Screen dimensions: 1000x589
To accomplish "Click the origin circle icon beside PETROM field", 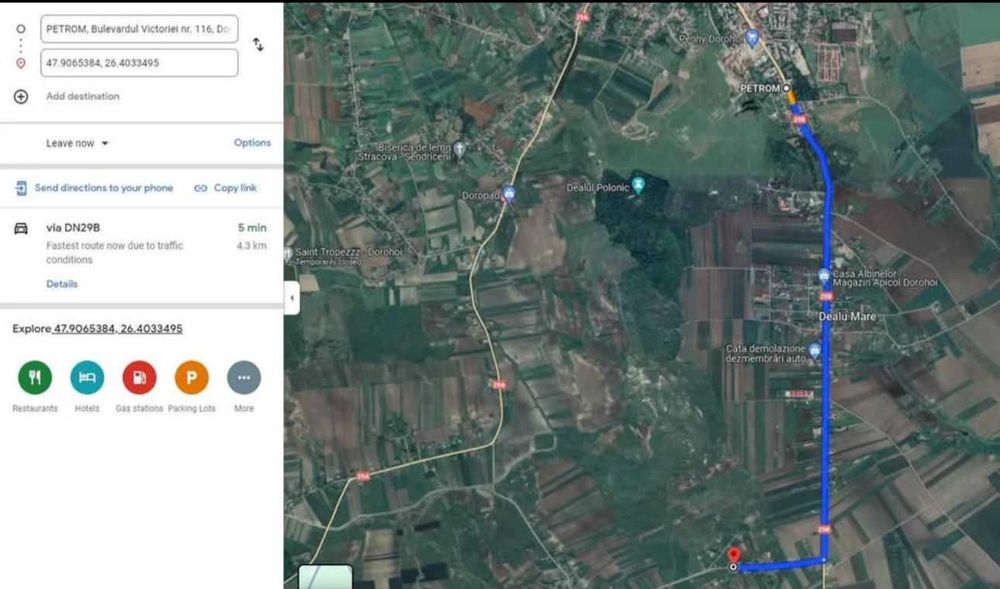I will pos(20,29).
